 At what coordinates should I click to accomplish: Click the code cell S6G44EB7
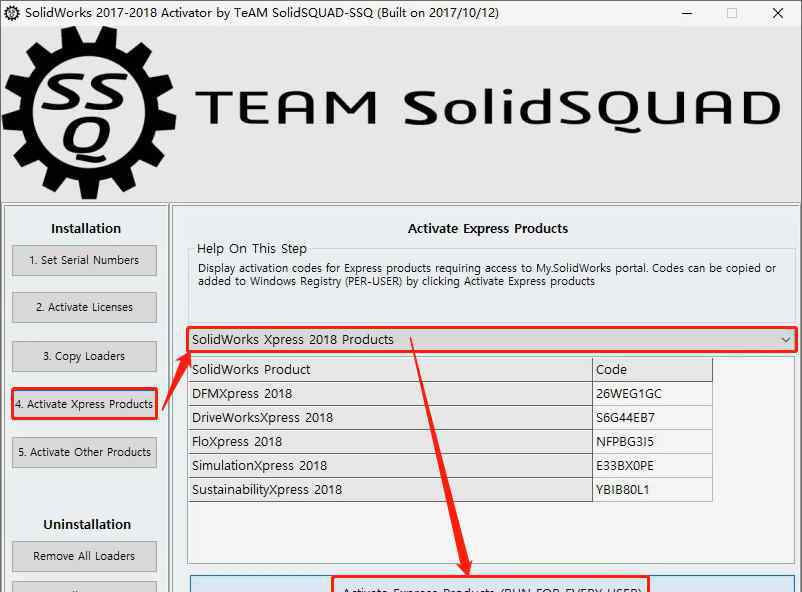point(652,418)
